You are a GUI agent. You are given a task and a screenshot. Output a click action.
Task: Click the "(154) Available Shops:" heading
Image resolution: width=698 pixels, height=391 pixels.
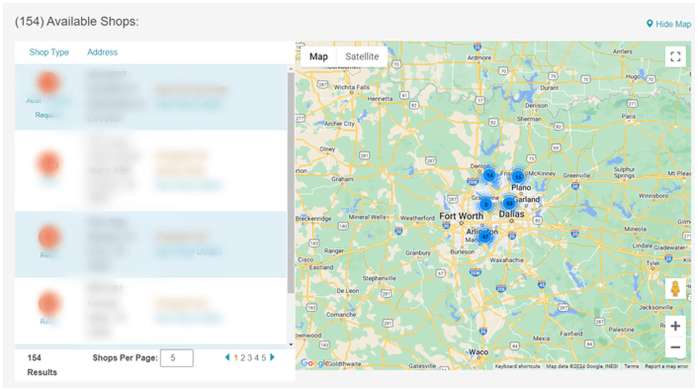point(77,21)
